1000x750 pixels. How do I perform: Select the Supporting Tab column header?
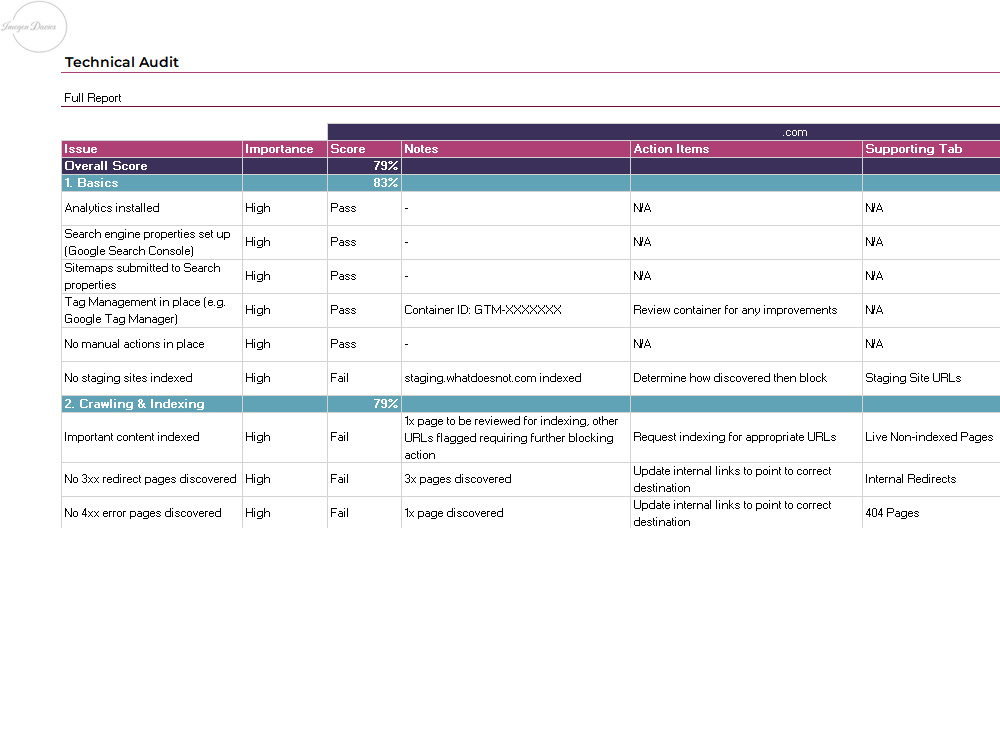931,149
